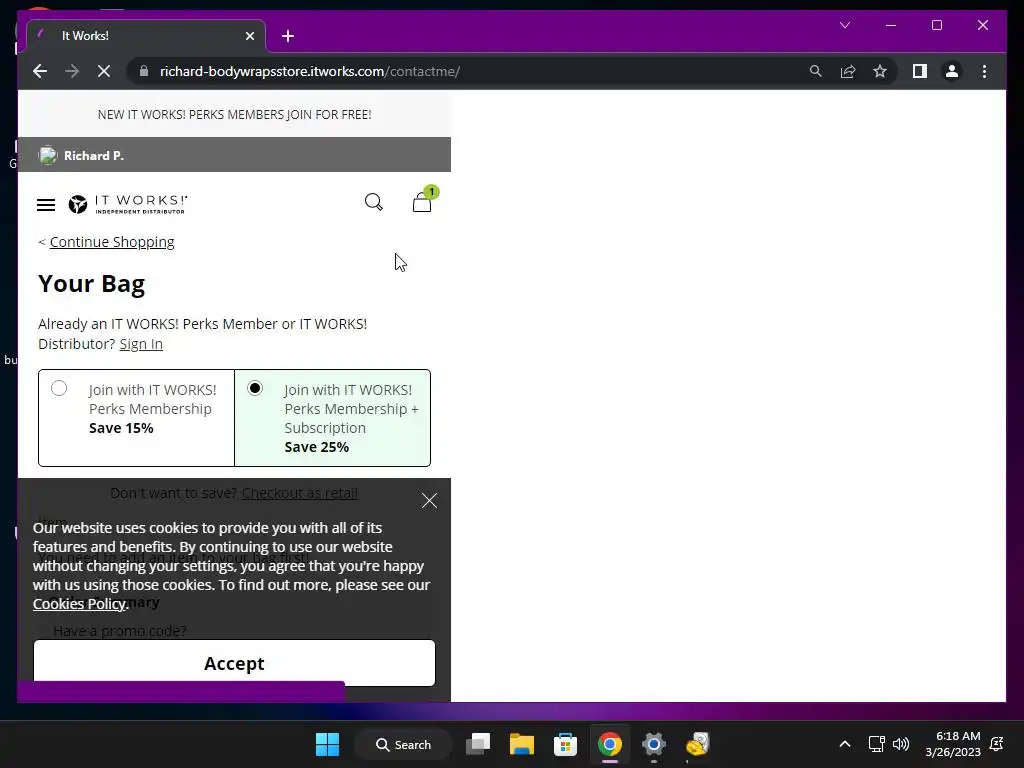Dismiss the cookie banner with X
Viewport: 1024px width, 768px height.
[429, 500]
